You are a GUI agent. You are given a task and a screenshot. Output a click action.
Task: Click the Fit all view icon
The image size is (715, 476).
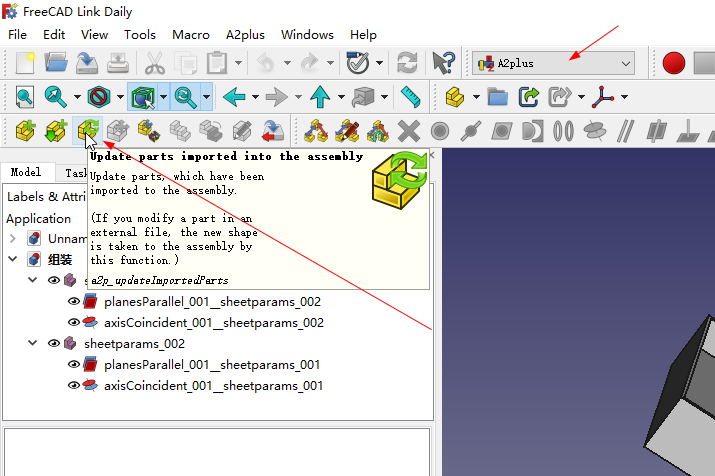[24, 97]
